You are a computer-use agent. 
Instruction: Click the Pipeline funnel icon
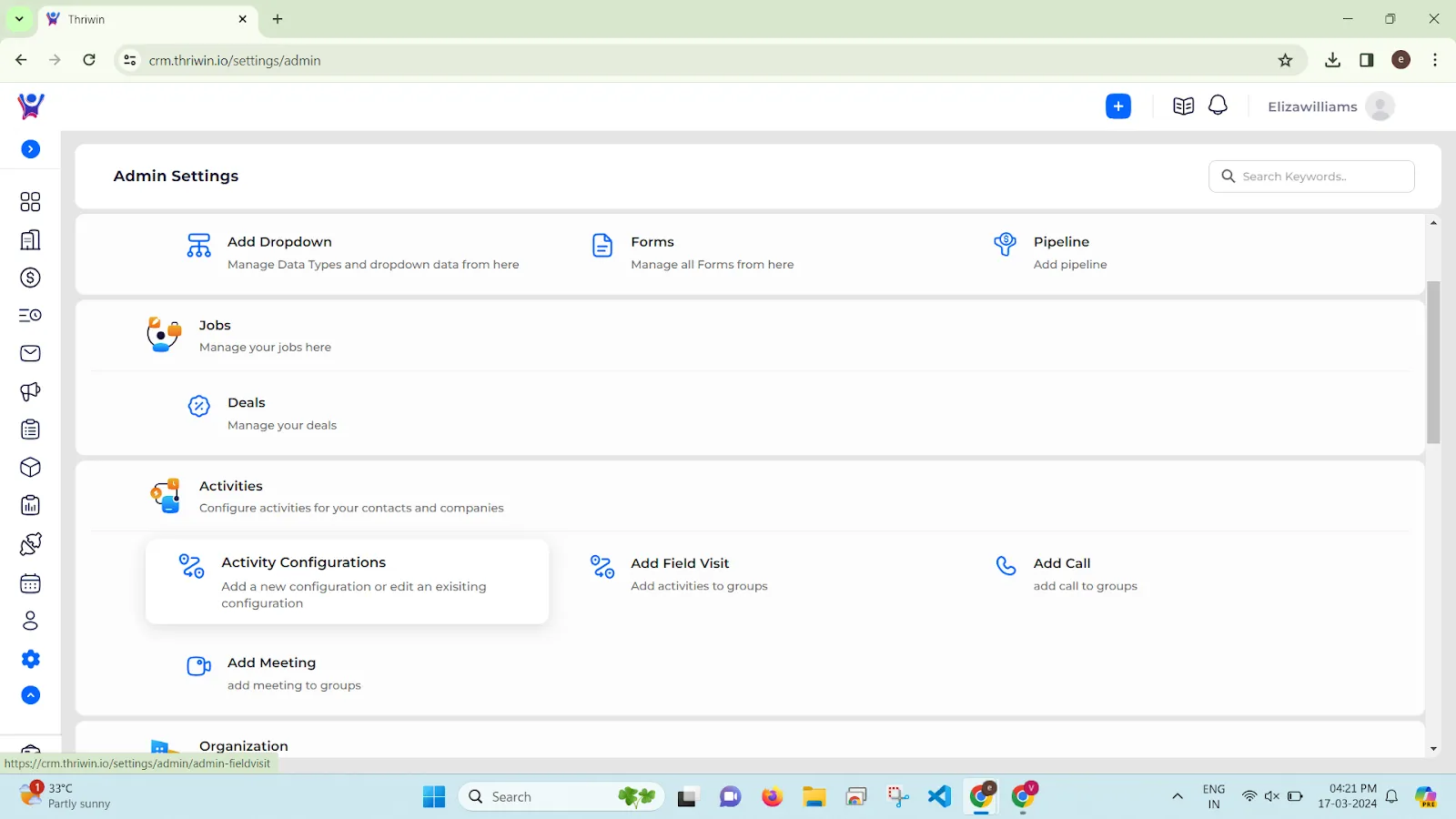click(1005, 244)
